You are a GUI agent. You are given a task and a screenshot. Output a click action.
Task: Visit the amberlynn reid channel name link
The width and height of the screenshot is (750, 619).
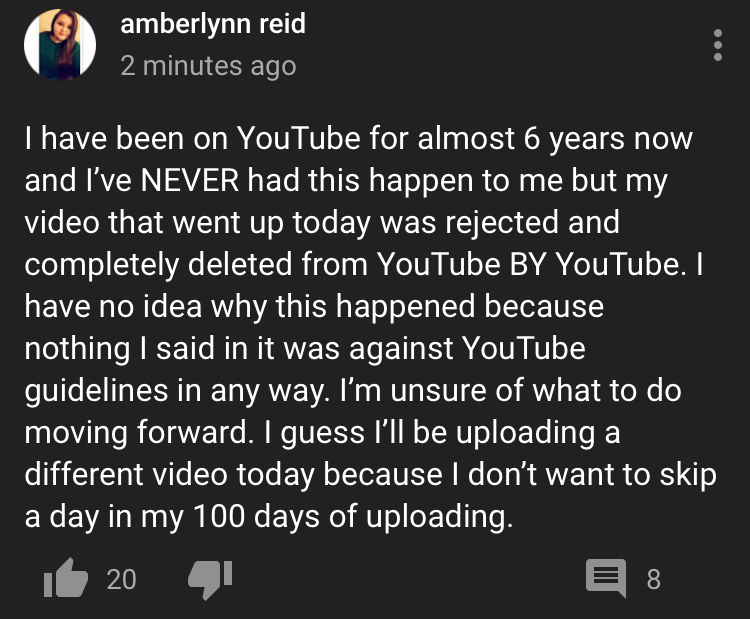[x=213, y=24]
